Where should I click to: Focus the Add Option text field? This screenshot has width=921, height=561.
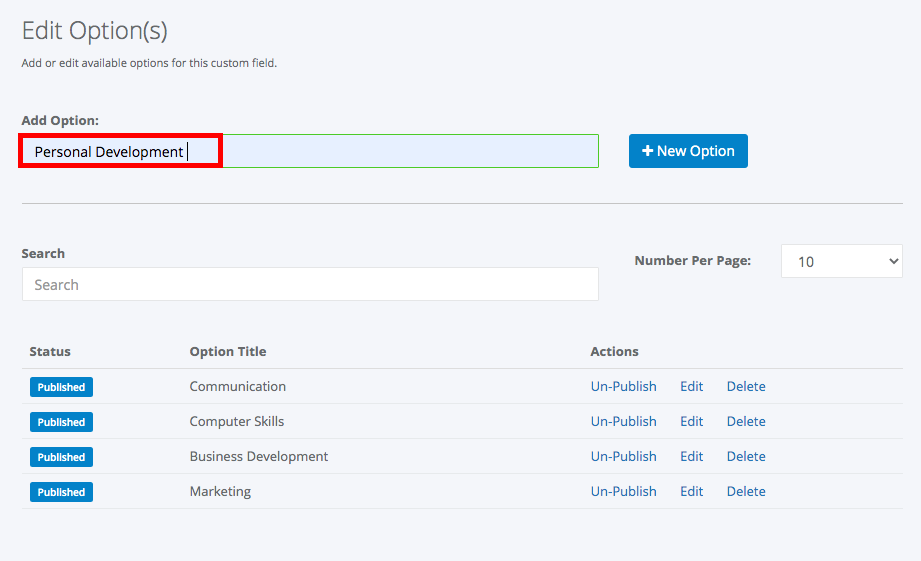coord(310,151)
